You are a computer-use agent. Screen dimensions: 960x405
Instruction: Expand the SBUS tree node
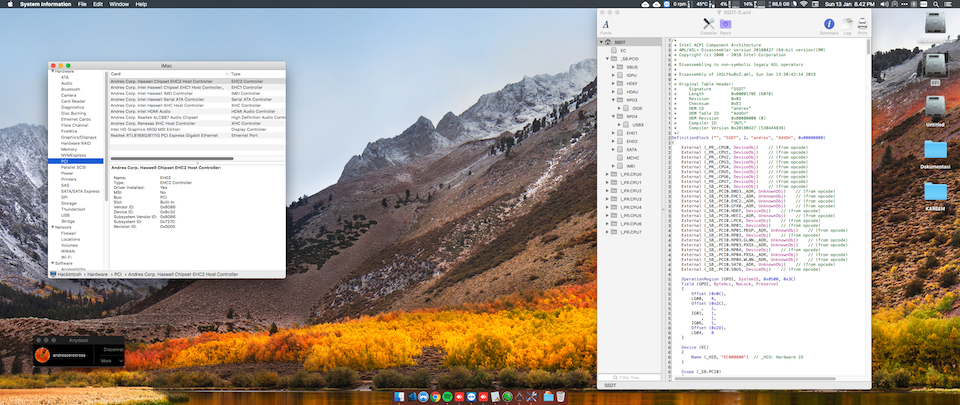613,67
